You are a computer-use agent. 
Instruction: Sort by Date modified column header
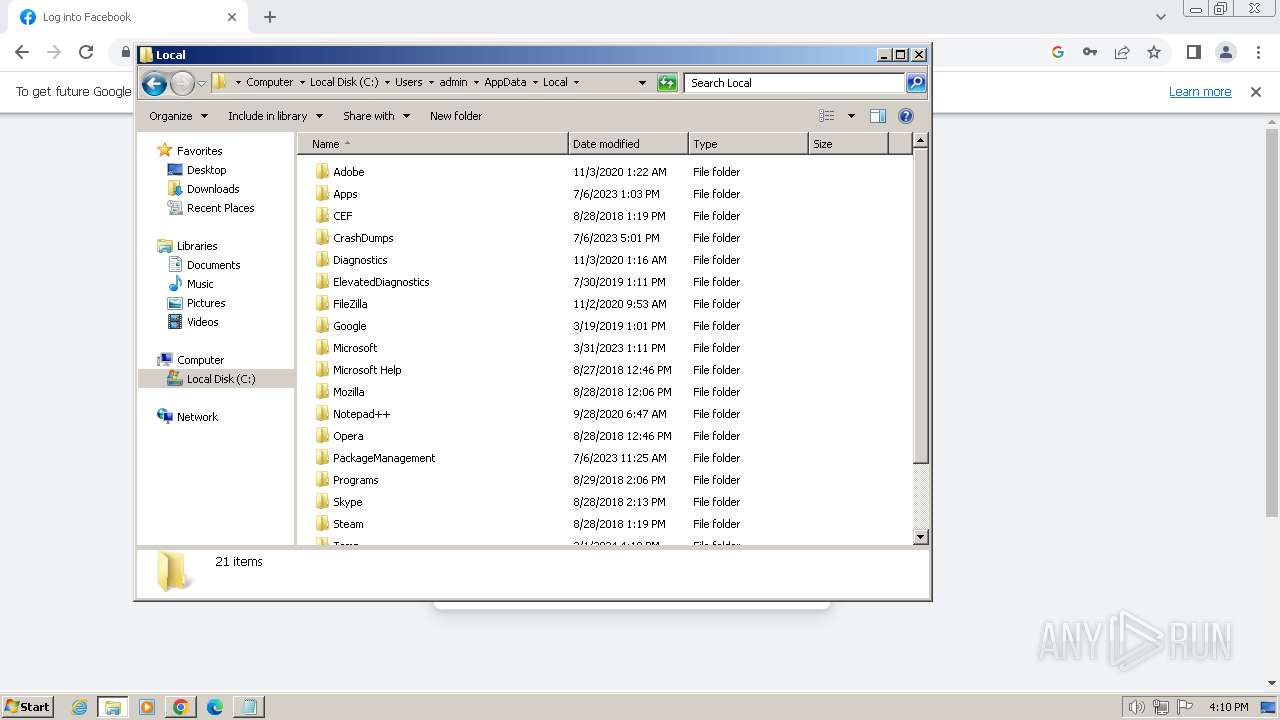click(628, 144)
